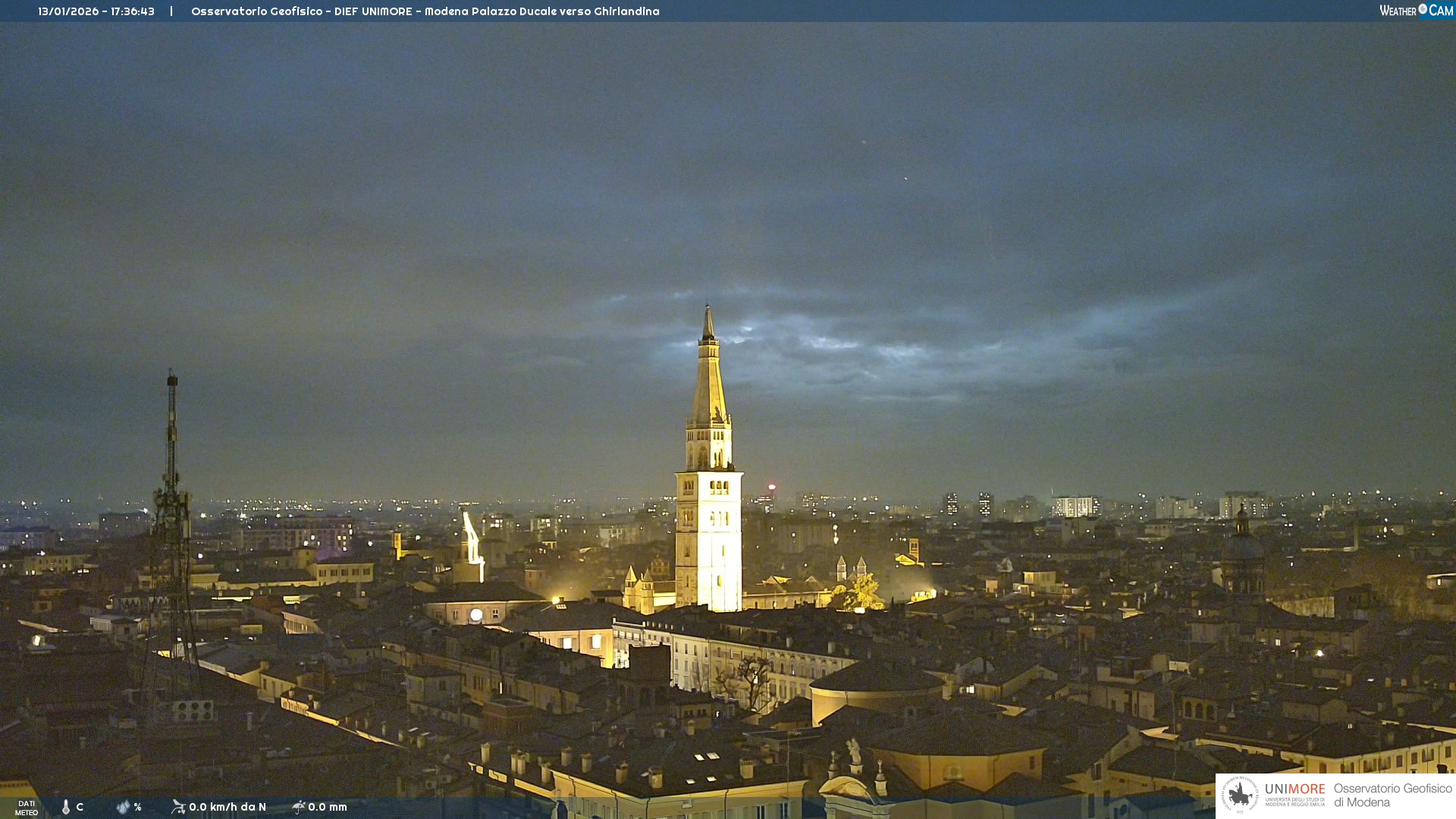Screen dimensions: 1456x819
Task: Click the UNIMORE round seal emblem
Action: click(1240, 795)
